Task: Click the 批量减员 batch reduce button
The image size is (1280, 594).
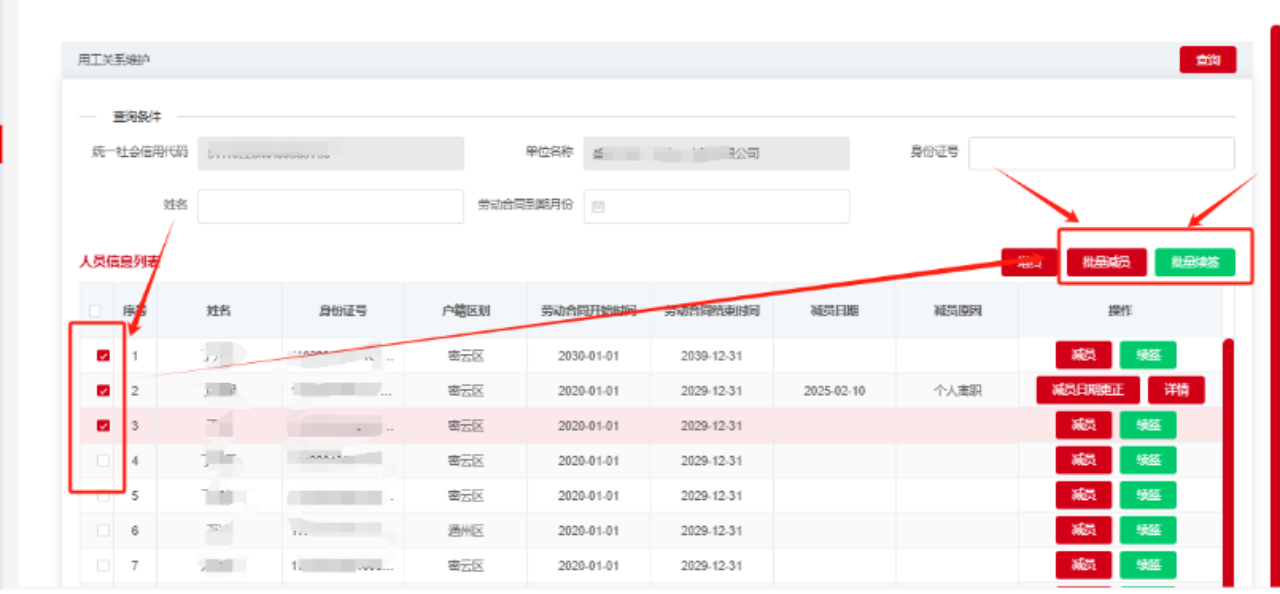Action: tap(1106, 262)
